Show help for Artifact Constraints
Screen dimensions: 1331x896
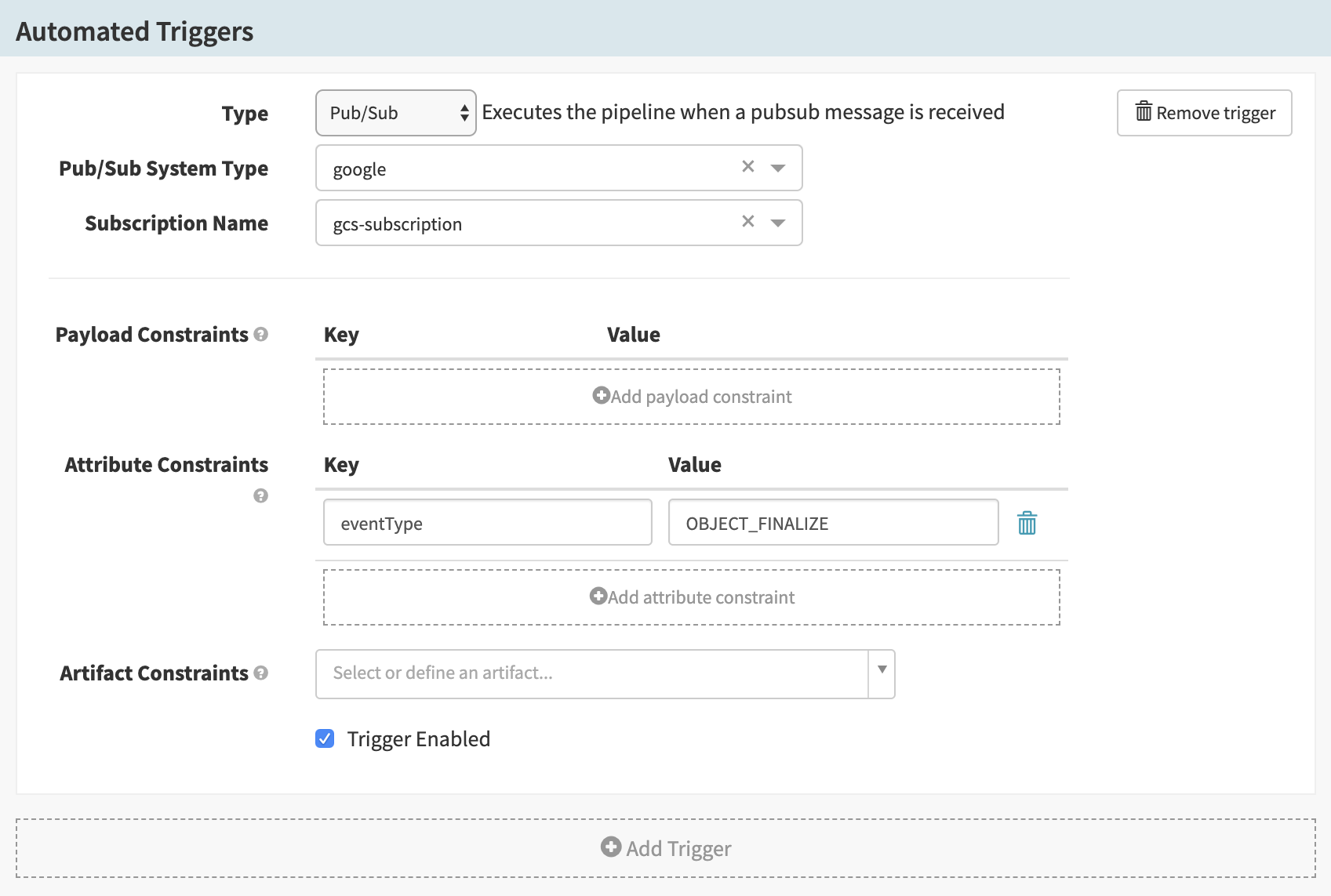click(x=261, y=673)
